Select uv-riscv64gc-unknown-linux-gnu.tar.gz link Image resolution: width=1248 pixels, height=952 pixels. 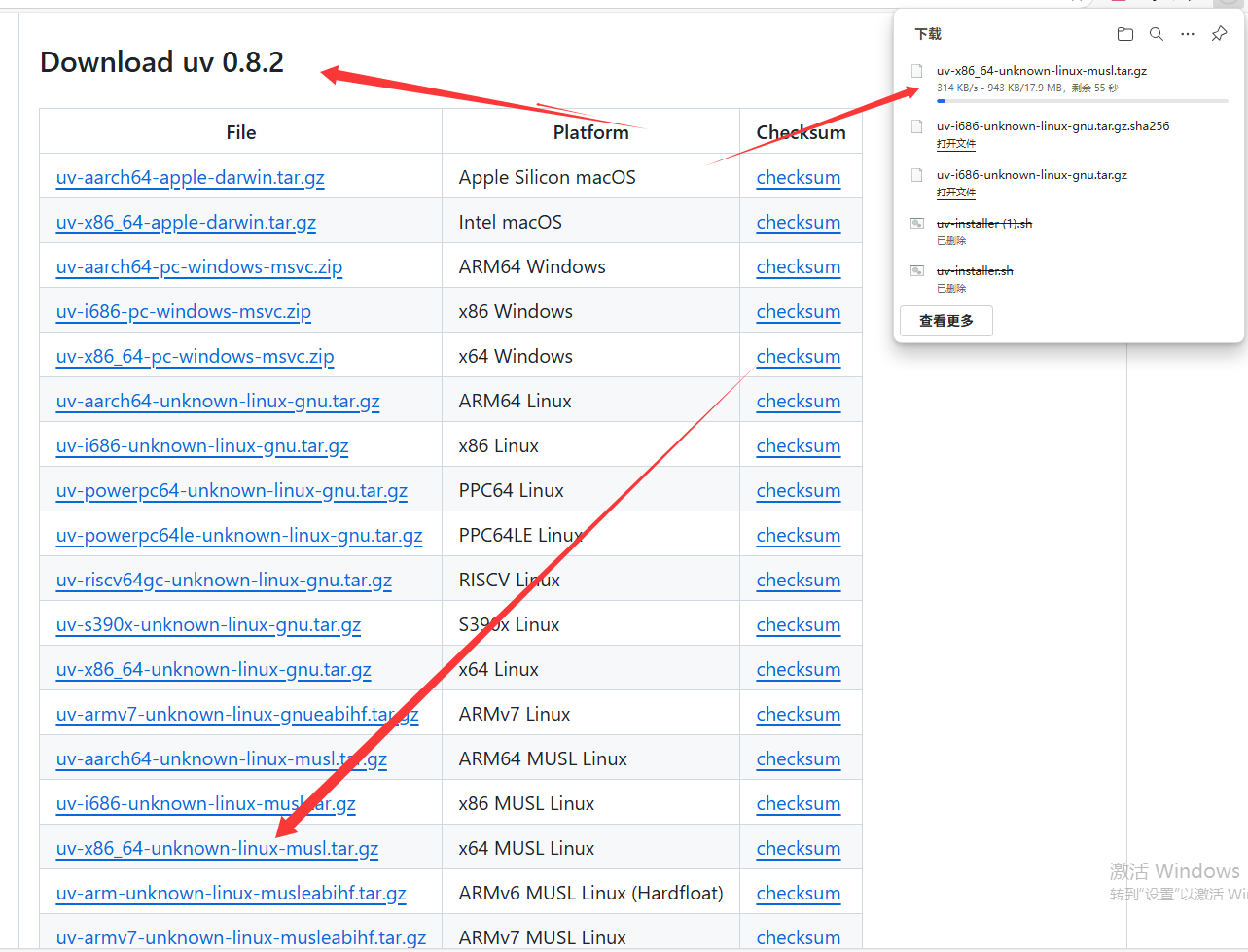click(224, 581)
